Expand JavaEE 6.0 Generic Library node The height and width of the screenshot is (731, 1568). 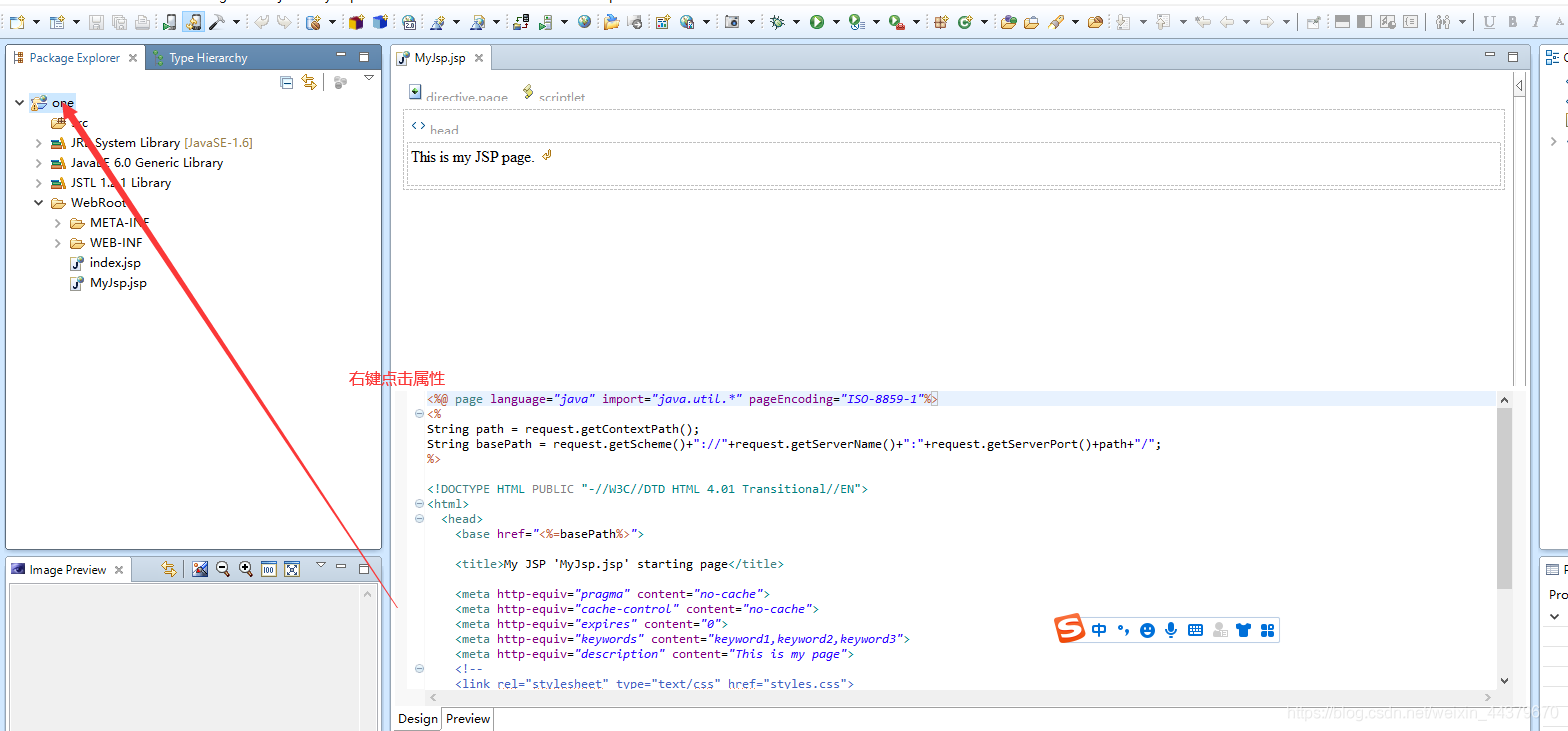(x=39, y=163)
